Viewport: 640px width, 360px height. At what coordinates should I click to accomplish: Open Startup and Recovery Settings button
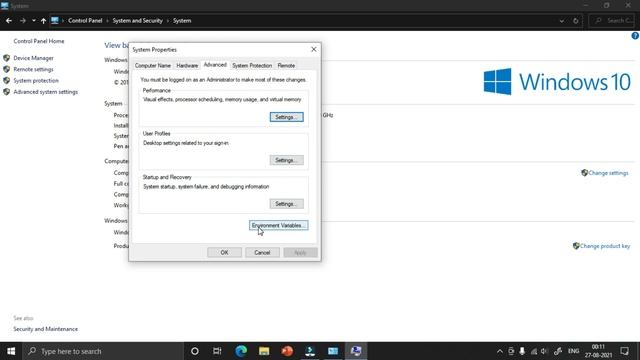point(287,204)
